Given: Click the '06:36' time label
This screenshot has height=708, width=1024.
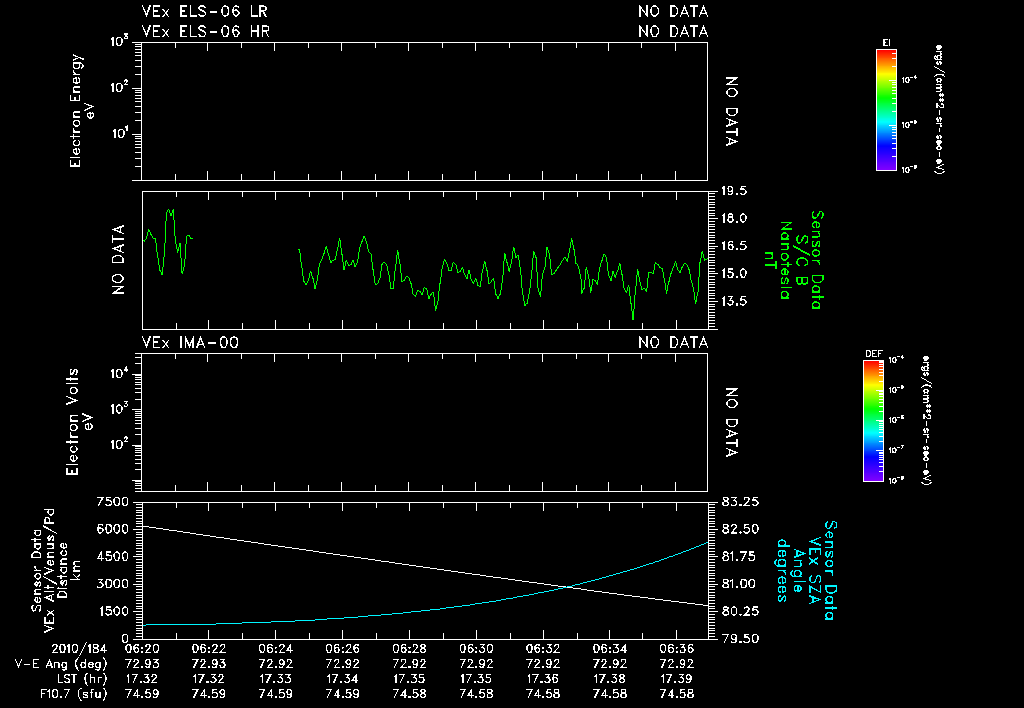Looking at the screenshot, I should (677, 649).
